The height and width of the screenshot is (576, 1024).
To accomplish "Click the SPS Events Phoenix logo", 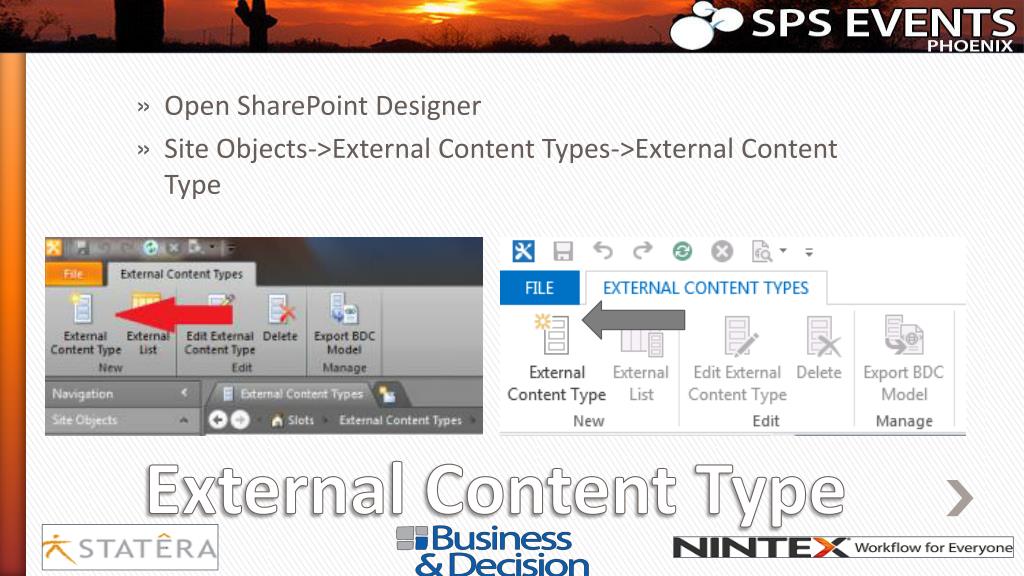I will click(x=842, y=26).
